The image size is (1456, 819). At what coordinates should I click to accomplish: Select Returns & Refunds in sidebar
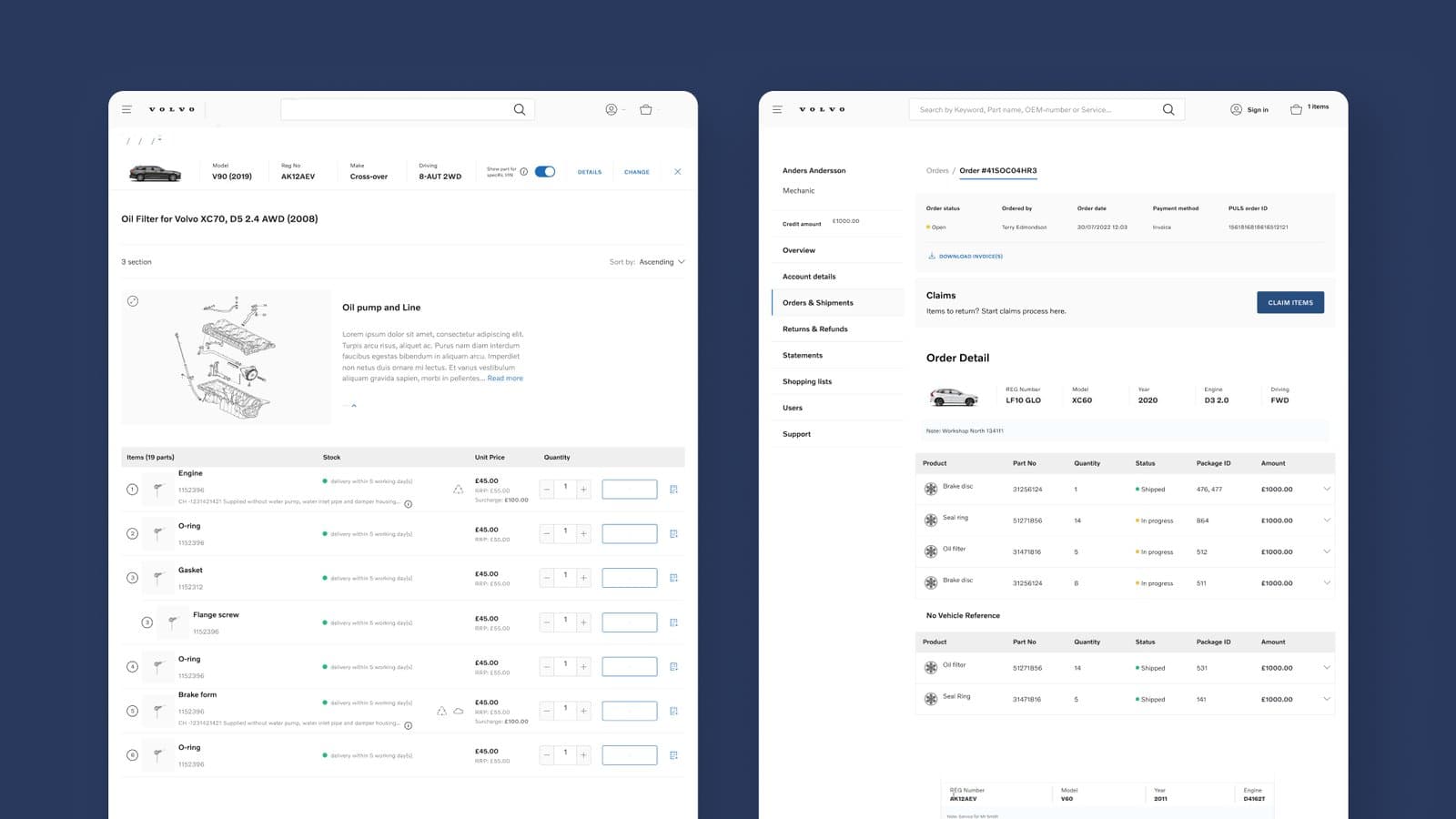(814, 329)
